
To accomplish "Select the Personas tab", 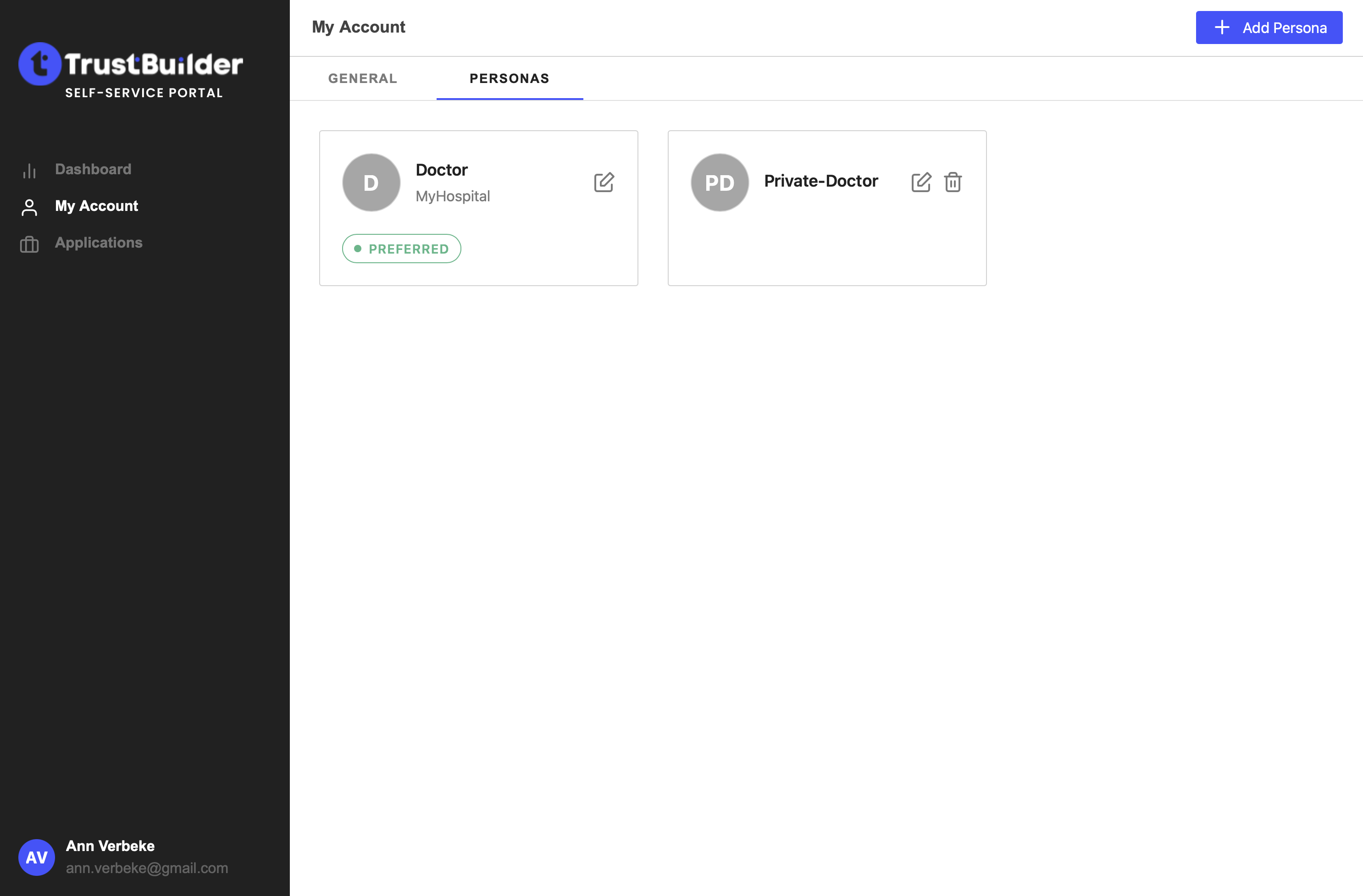I will point(509,78).
